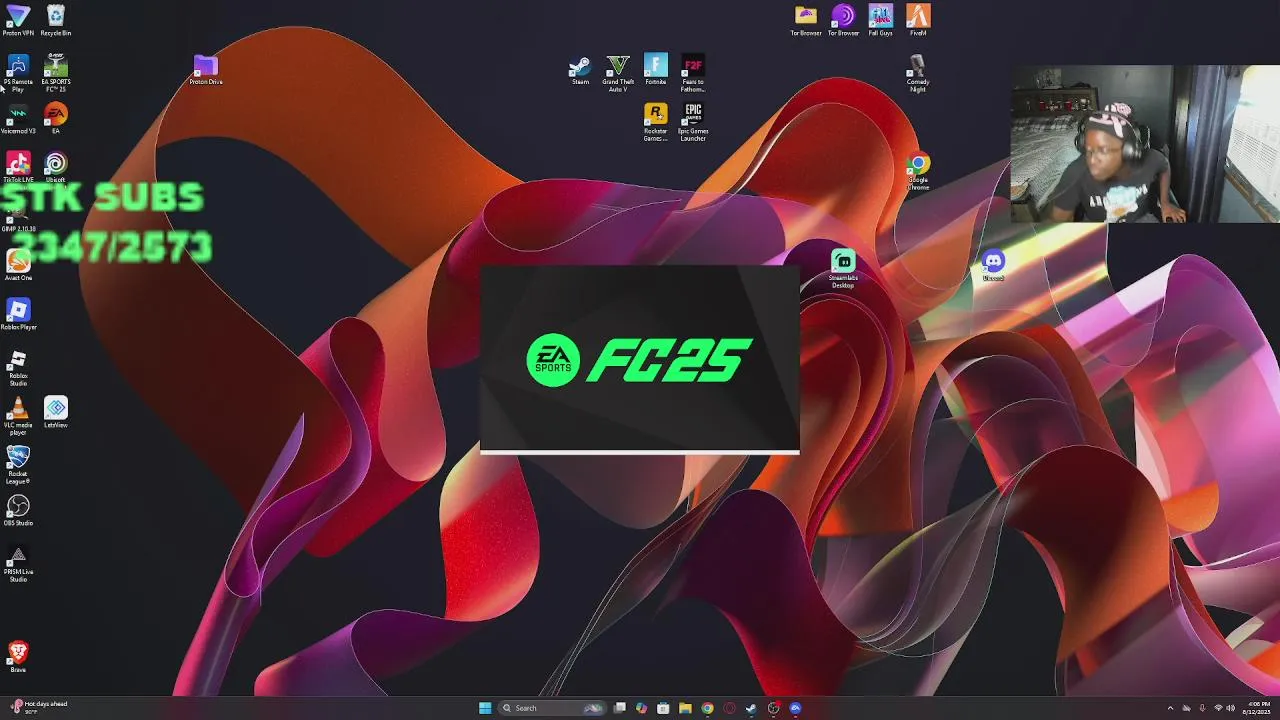
Task: Open Avast One shortcut
Action: tap(18, 265)
